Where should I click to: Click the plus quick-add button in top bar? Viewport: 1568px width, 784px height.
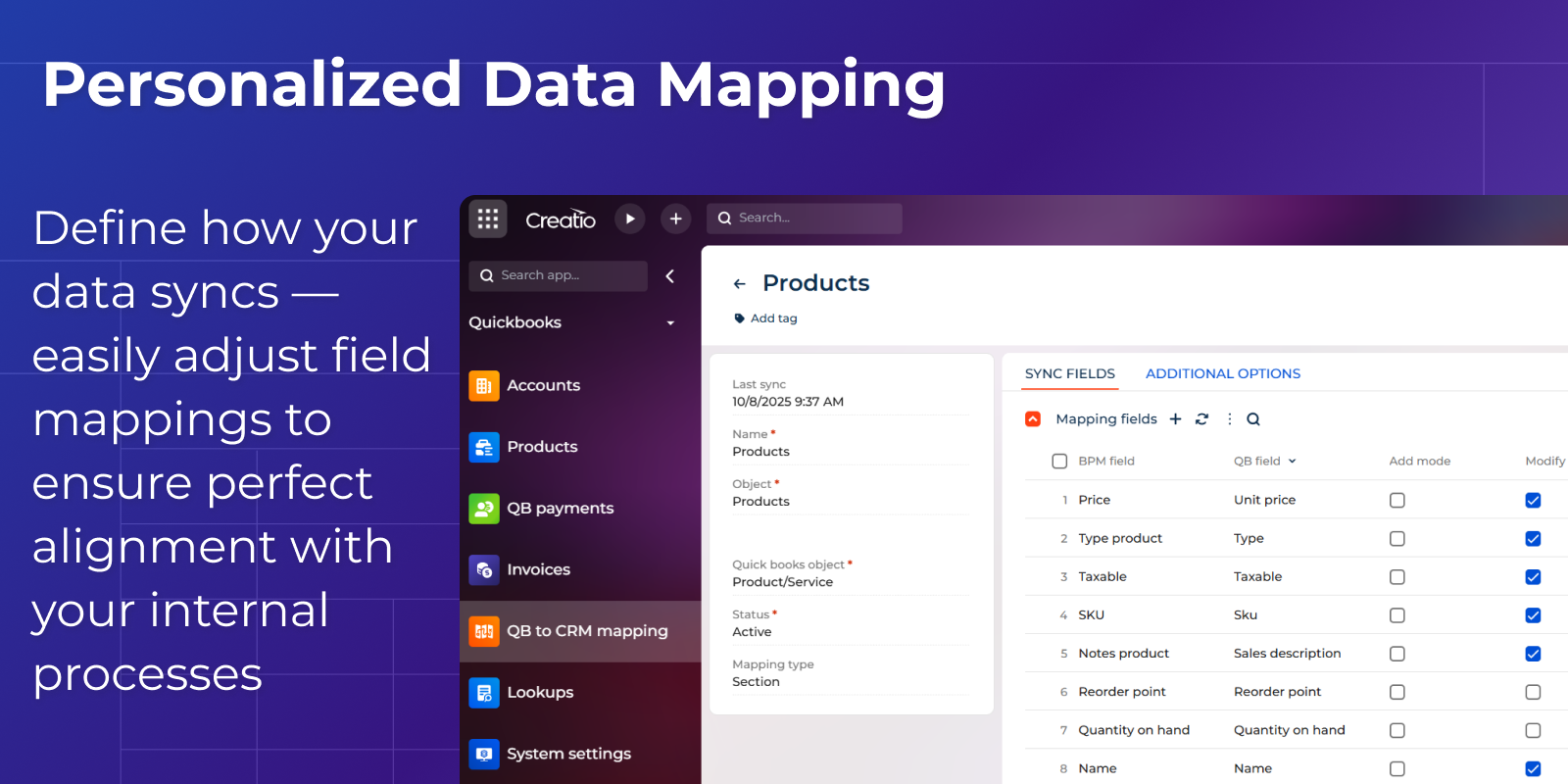[x=675, y=219]
